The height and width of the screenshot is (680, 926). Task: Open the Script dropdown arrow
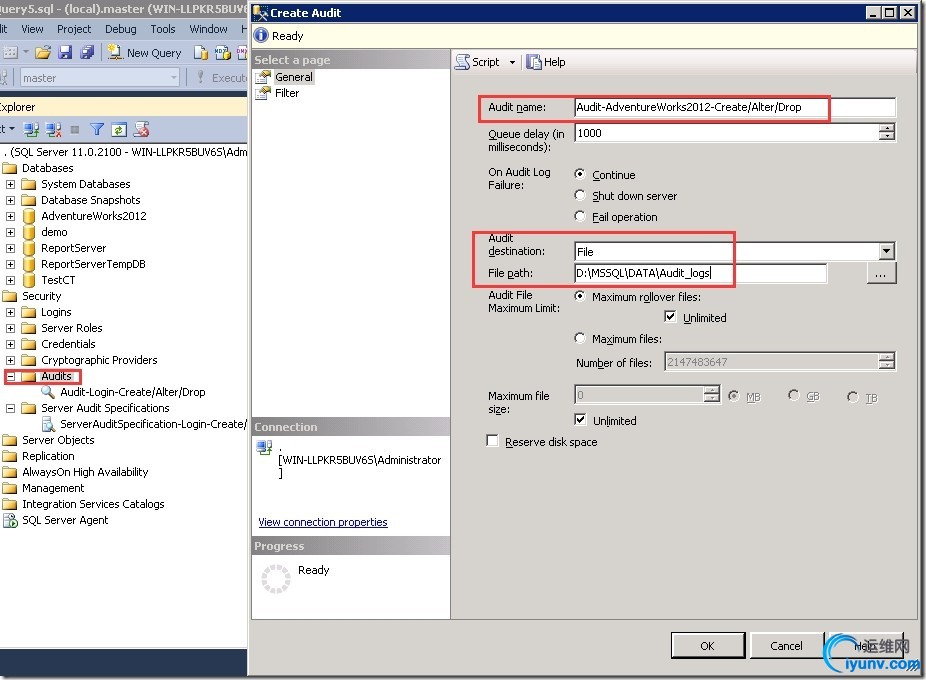(512, 62)
